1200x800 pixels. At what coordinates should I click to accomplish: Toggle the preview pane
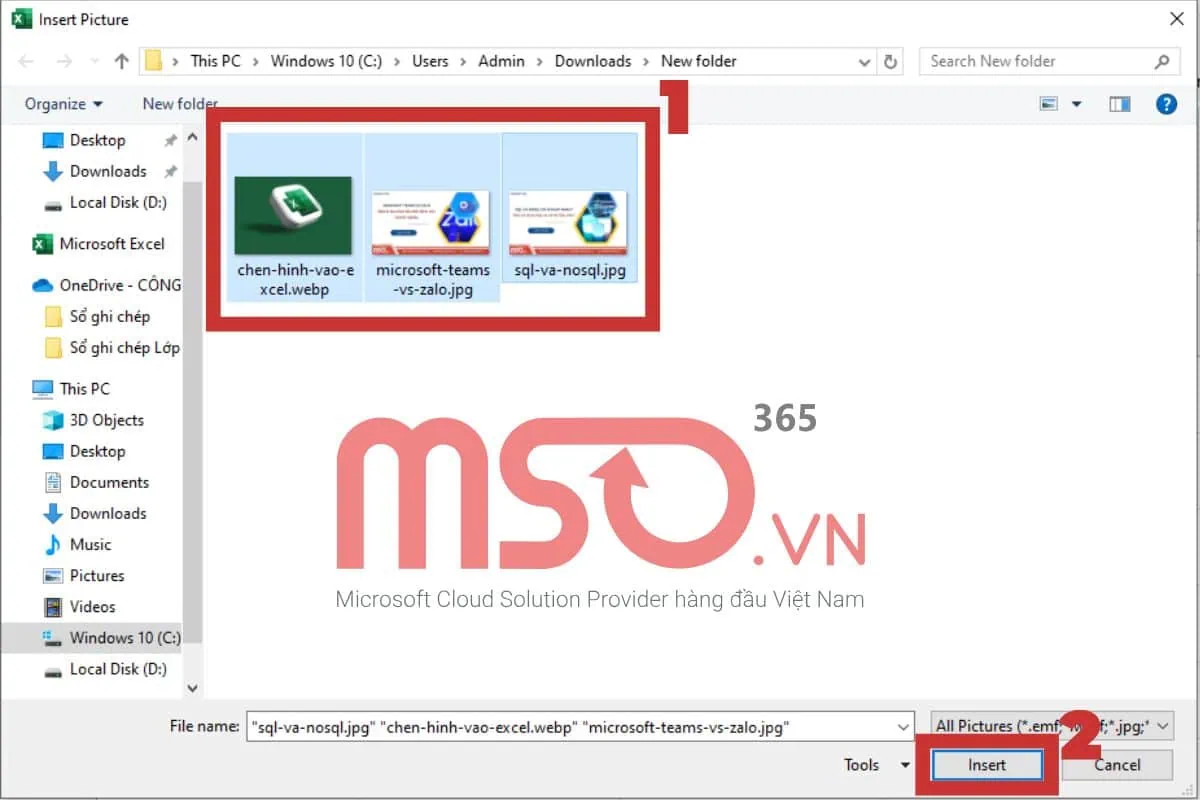pyautogui.click(x=1119, y=103)
